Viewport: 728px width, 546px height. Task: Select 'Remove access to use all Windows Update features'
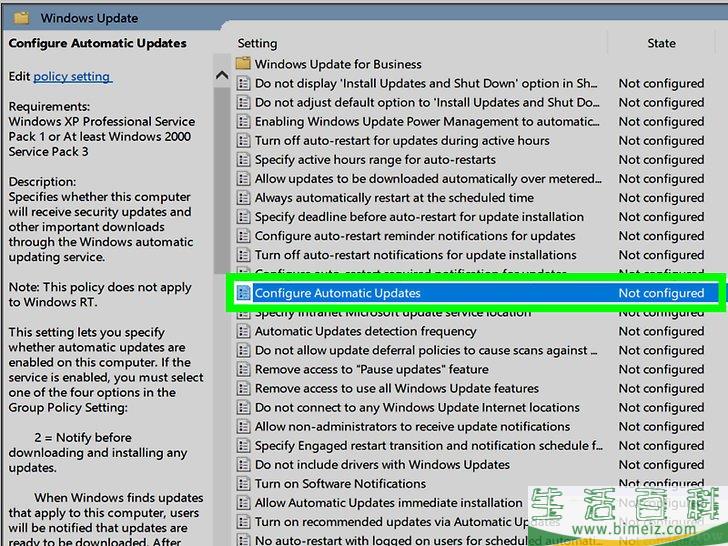coord(397,388)
